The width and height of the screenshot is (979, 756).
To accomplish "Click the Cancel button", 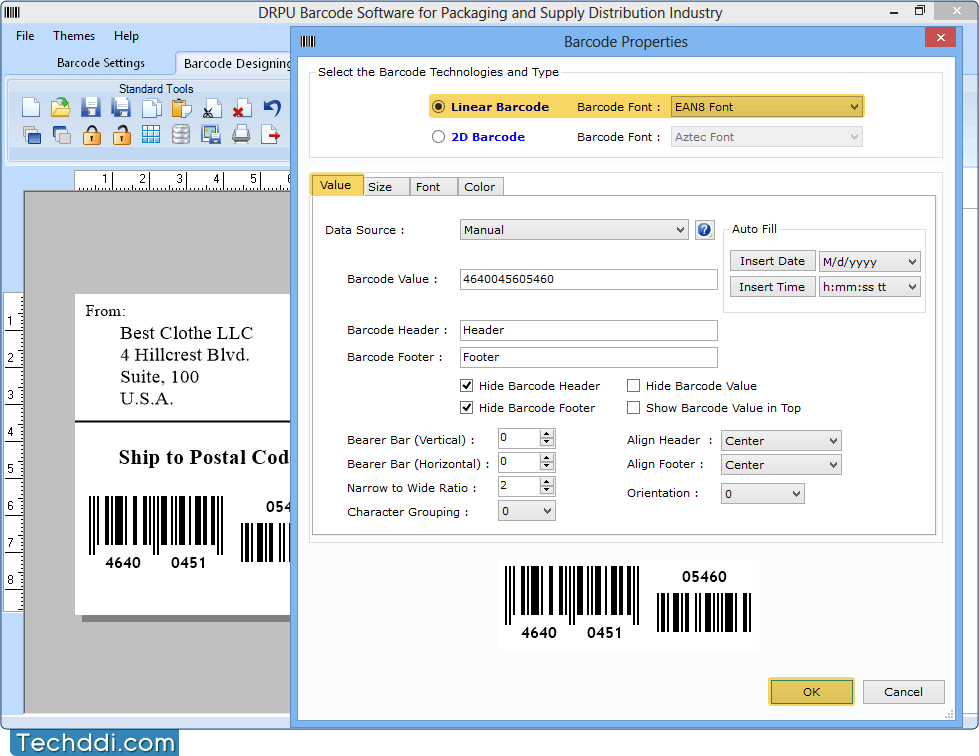I will click(x=903, y=692).
